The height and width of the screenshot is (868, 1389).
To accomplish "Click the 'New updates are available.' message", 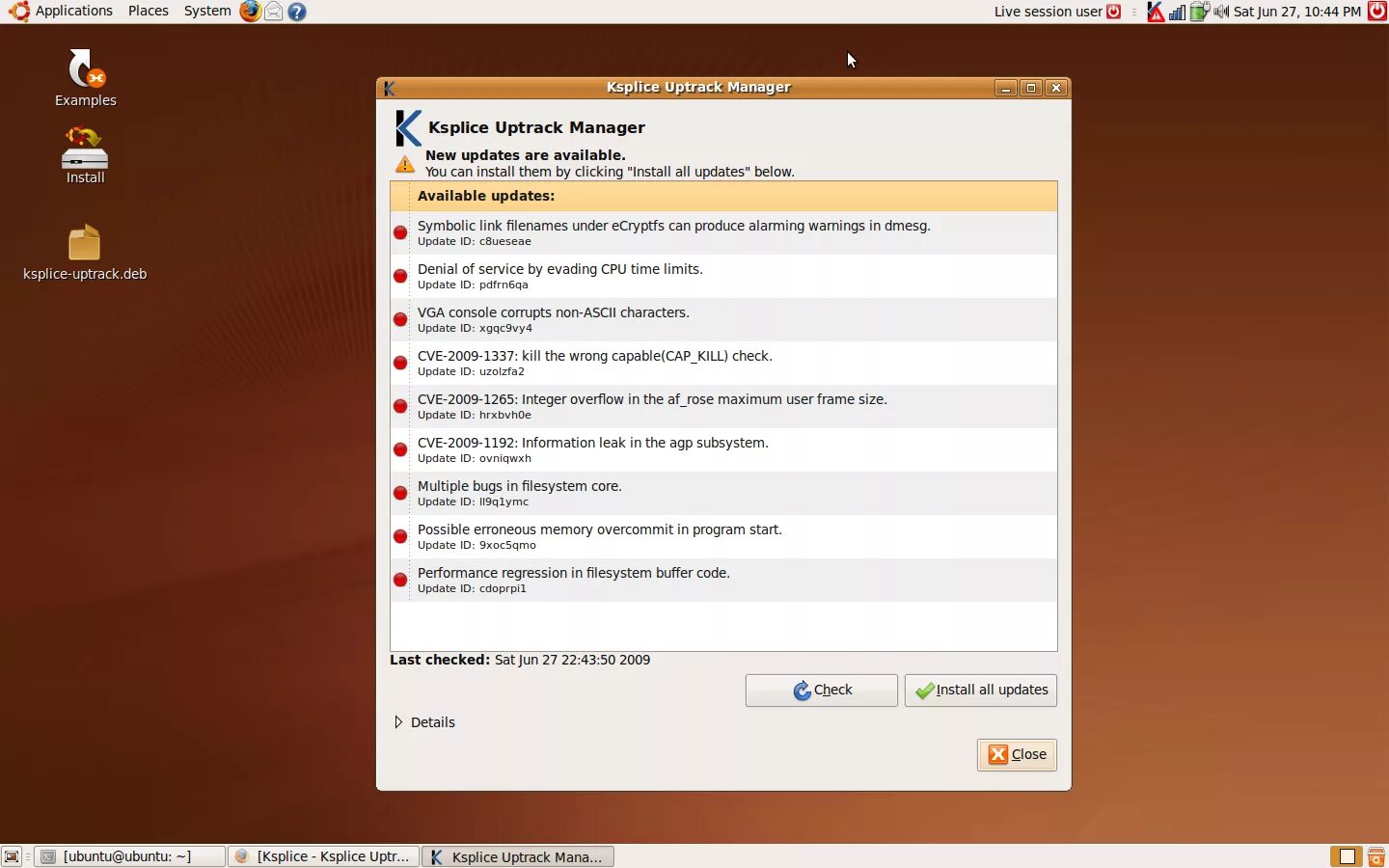I will [526, 155].
